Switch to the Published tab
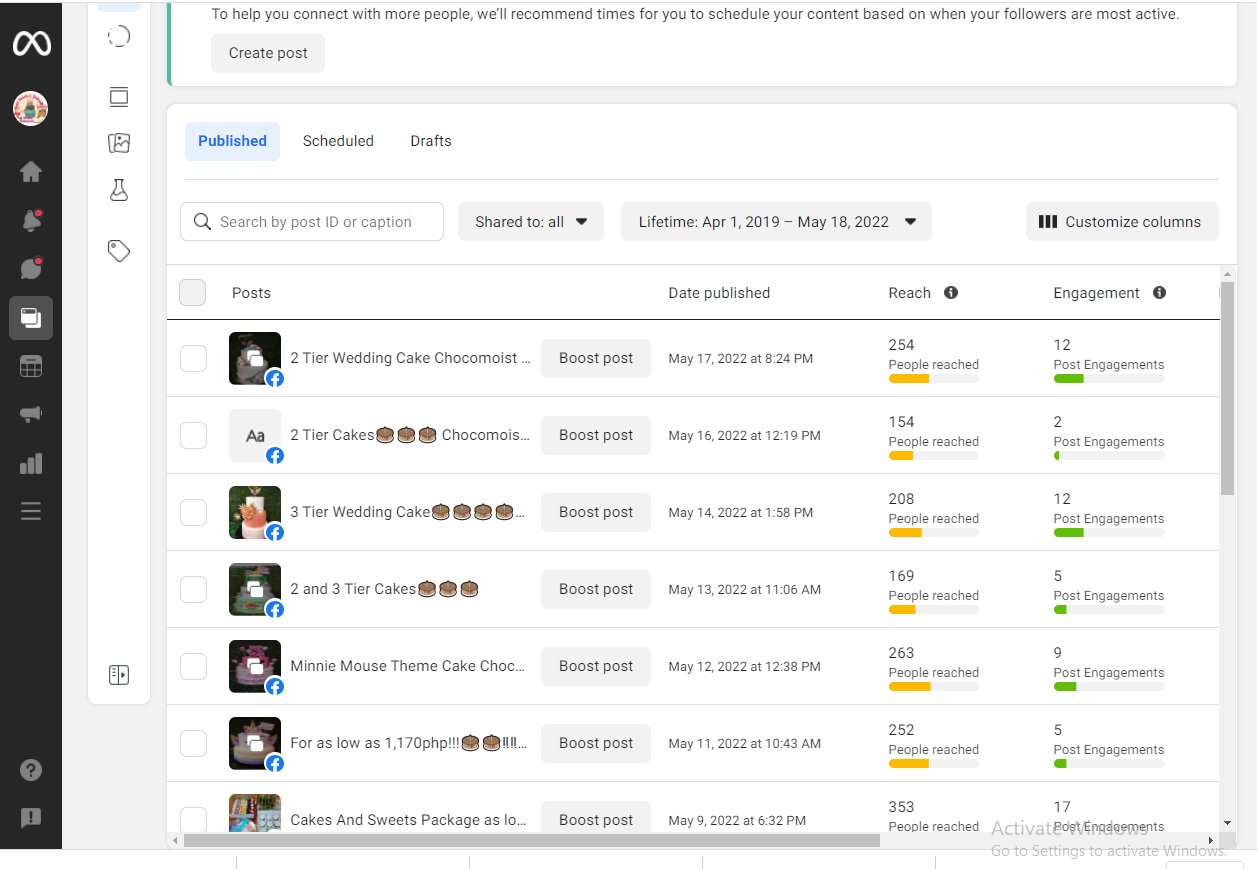Viewport: 1257px width, 869px height. [x=232, y=141]
